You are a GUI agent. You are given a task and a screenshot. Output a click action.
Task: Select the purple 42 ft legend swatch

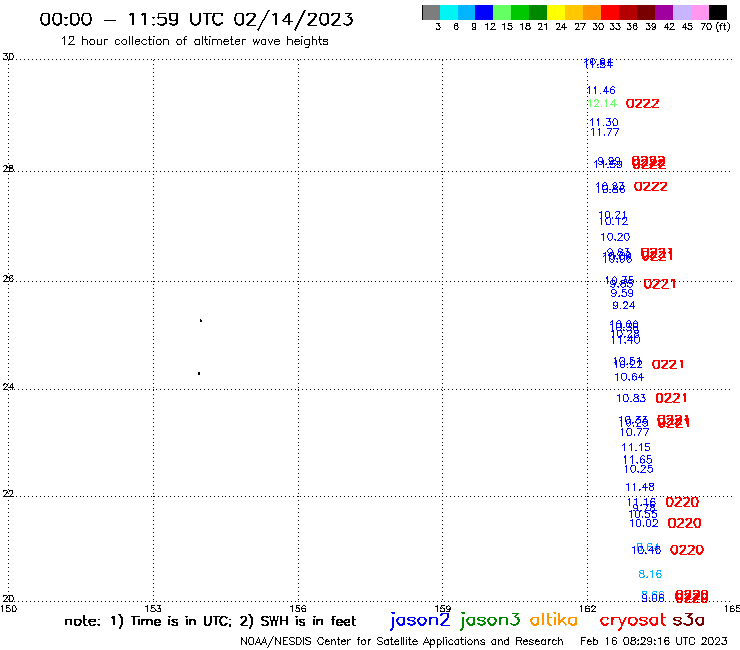coord(664,12)
